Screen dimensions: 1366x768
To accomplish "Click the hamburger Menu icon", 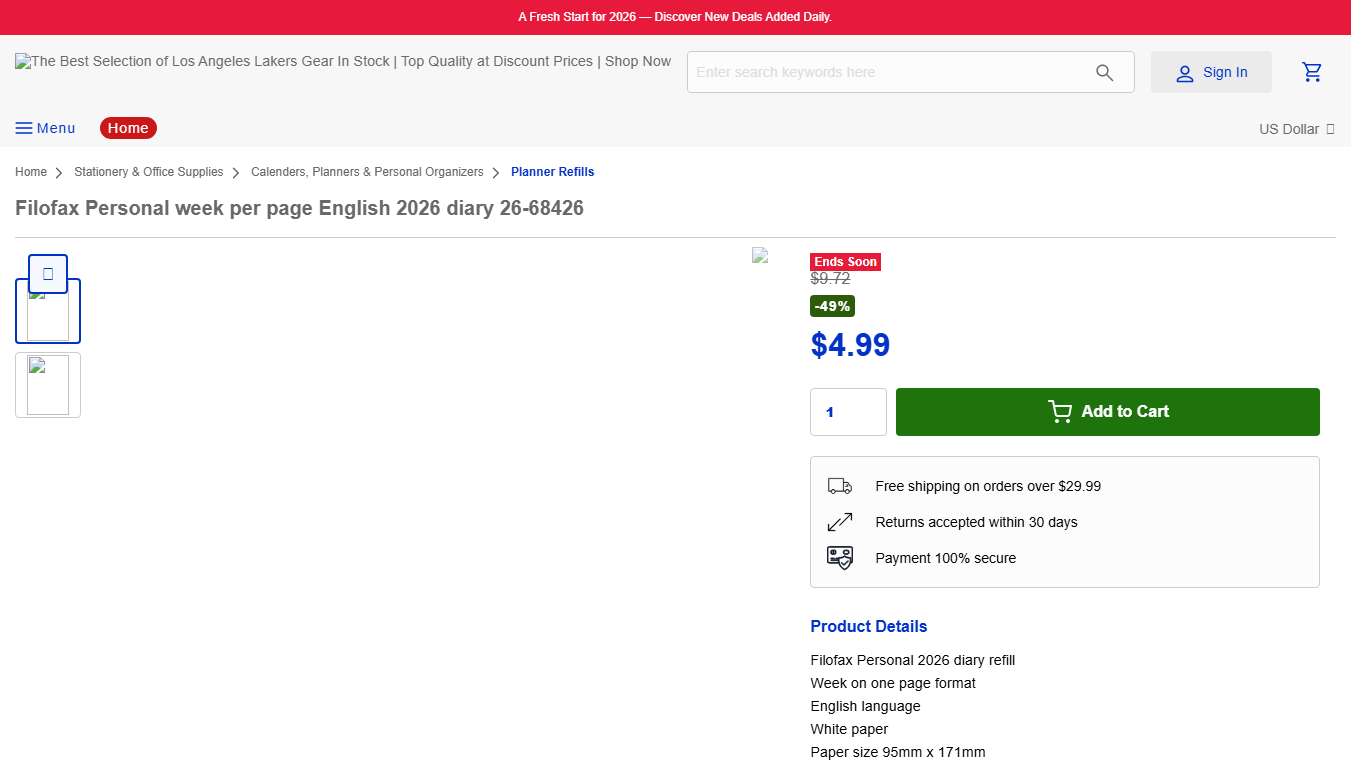I will pyautogui.click(x=24, y=128).
